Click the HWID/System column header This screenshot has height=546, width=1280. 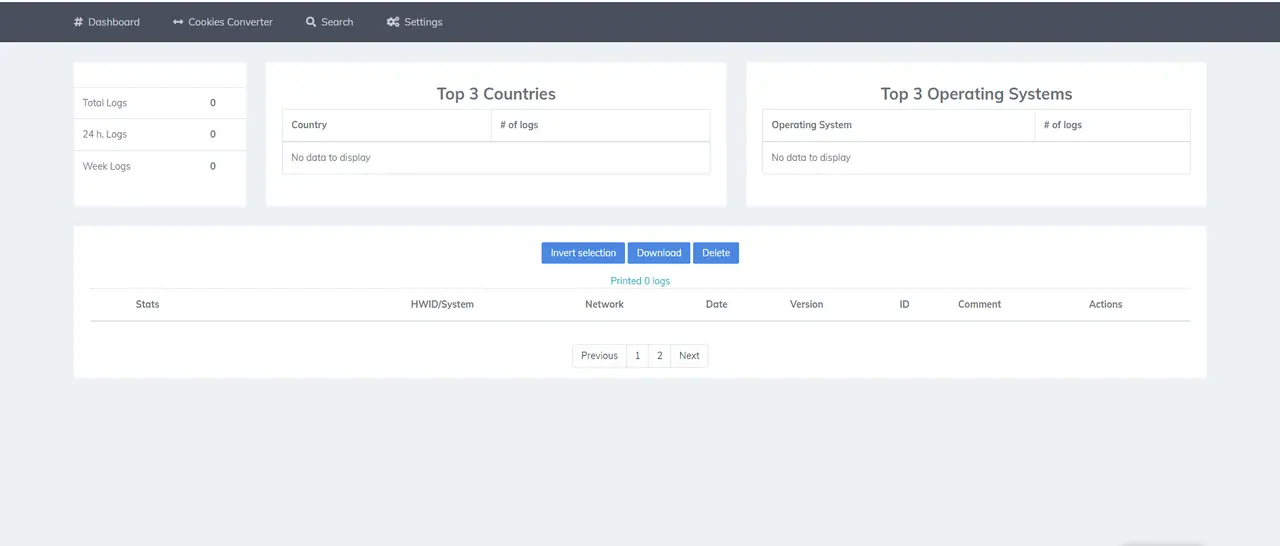click(x=442, y=304)
